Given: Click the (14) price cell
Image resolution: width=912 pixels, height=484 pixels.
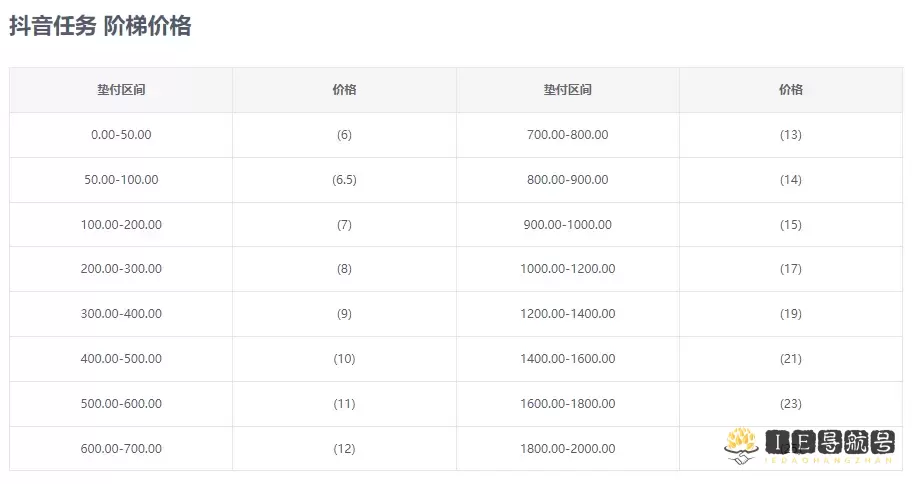Looking at the screenshot, I should pyautogui.click(x=790, y=180).
